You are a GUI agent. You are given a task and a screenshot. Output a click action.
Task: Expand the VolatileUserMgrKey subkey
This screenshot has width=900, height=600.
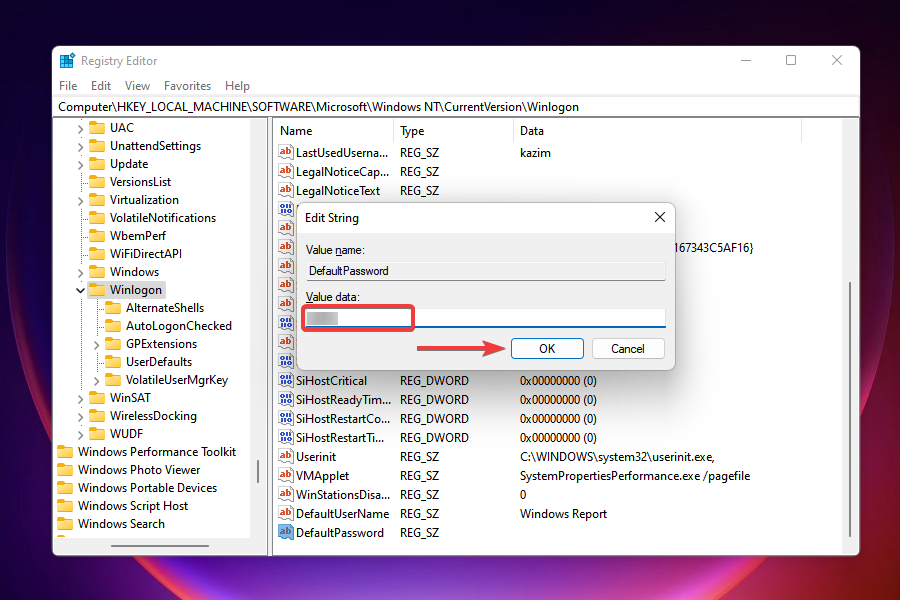pos(96,381)
